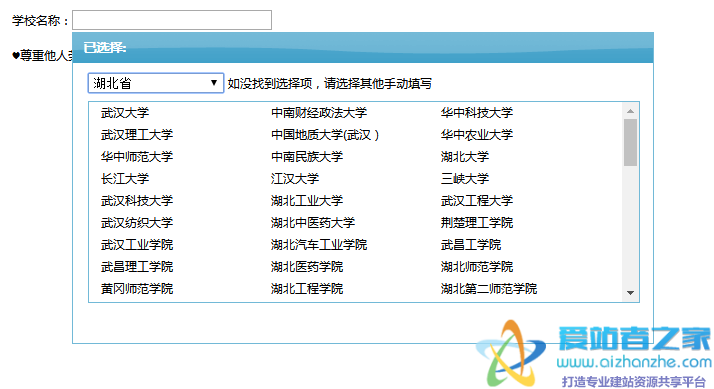Open the www.aizhanzhe.com watermark link

coord(633,363)
